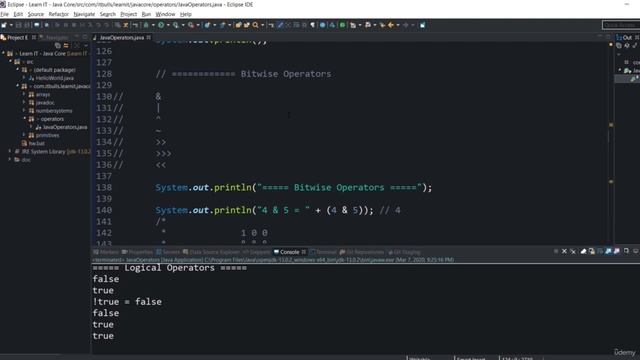Expand the doc folder node
This screenshot has width=640, height=360.
10,160
